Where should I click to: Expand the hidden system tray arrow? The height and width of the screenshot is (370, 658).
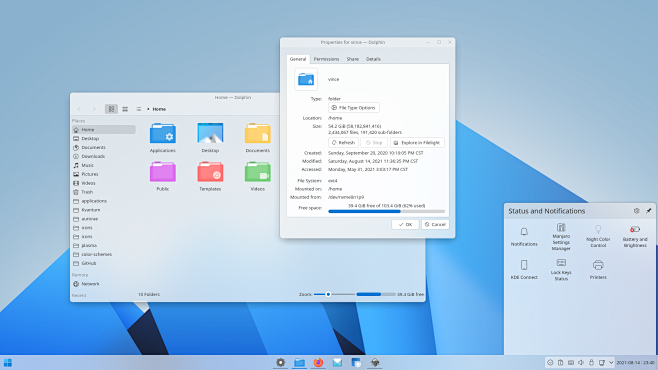point(611,362)
